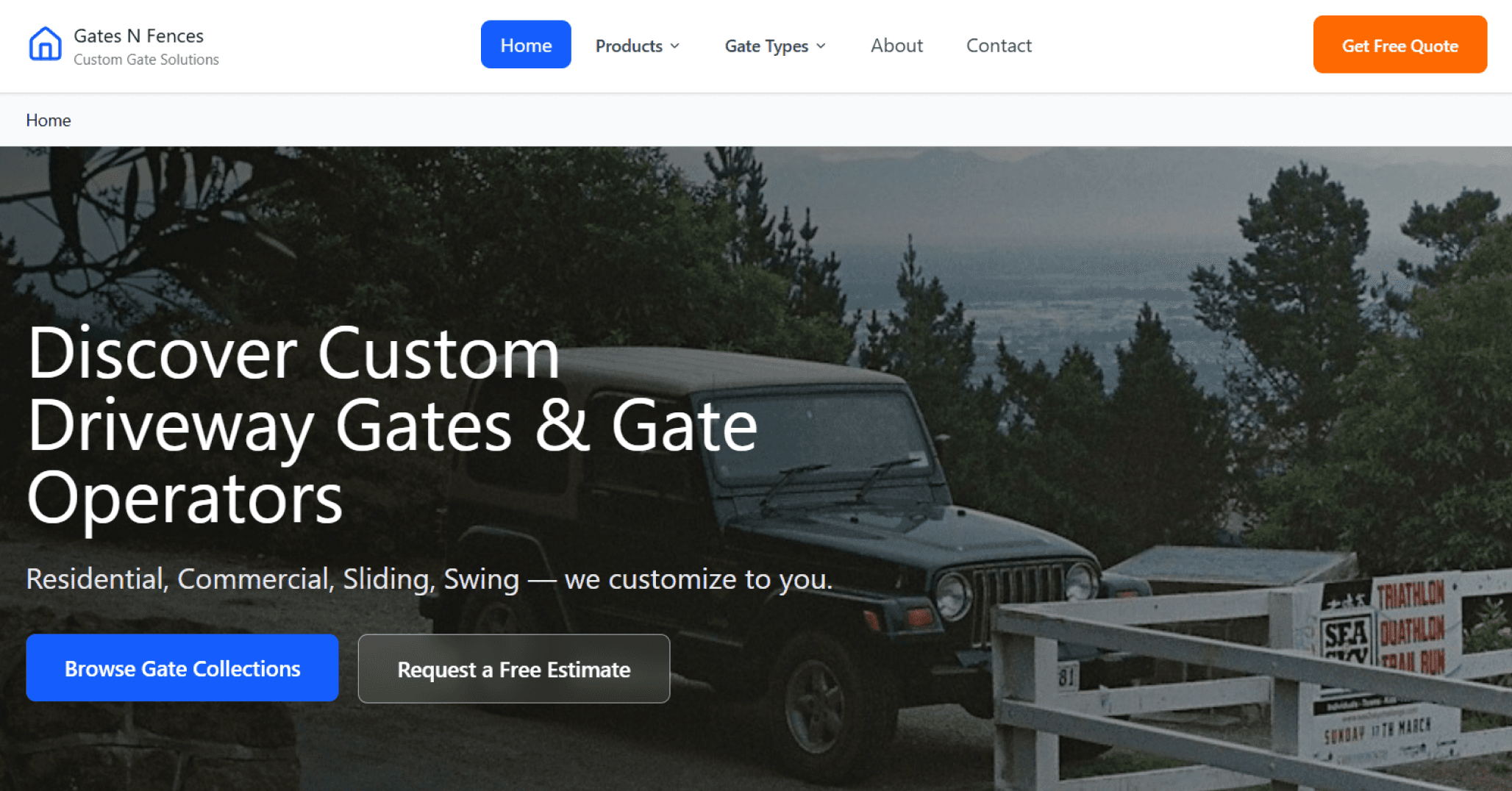1512x791 pixels.
Task: Go to the Contact page
Action: click(x=999, y=46)
